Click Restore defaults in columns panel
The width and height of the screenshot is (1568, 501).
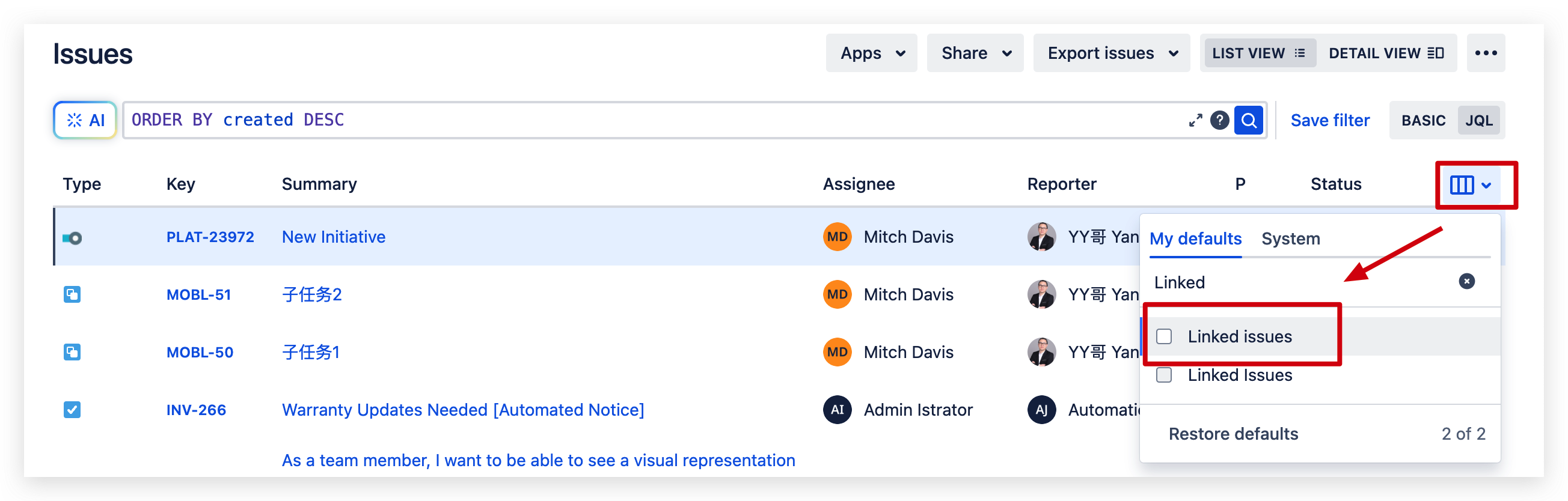tap(1233, 434)
